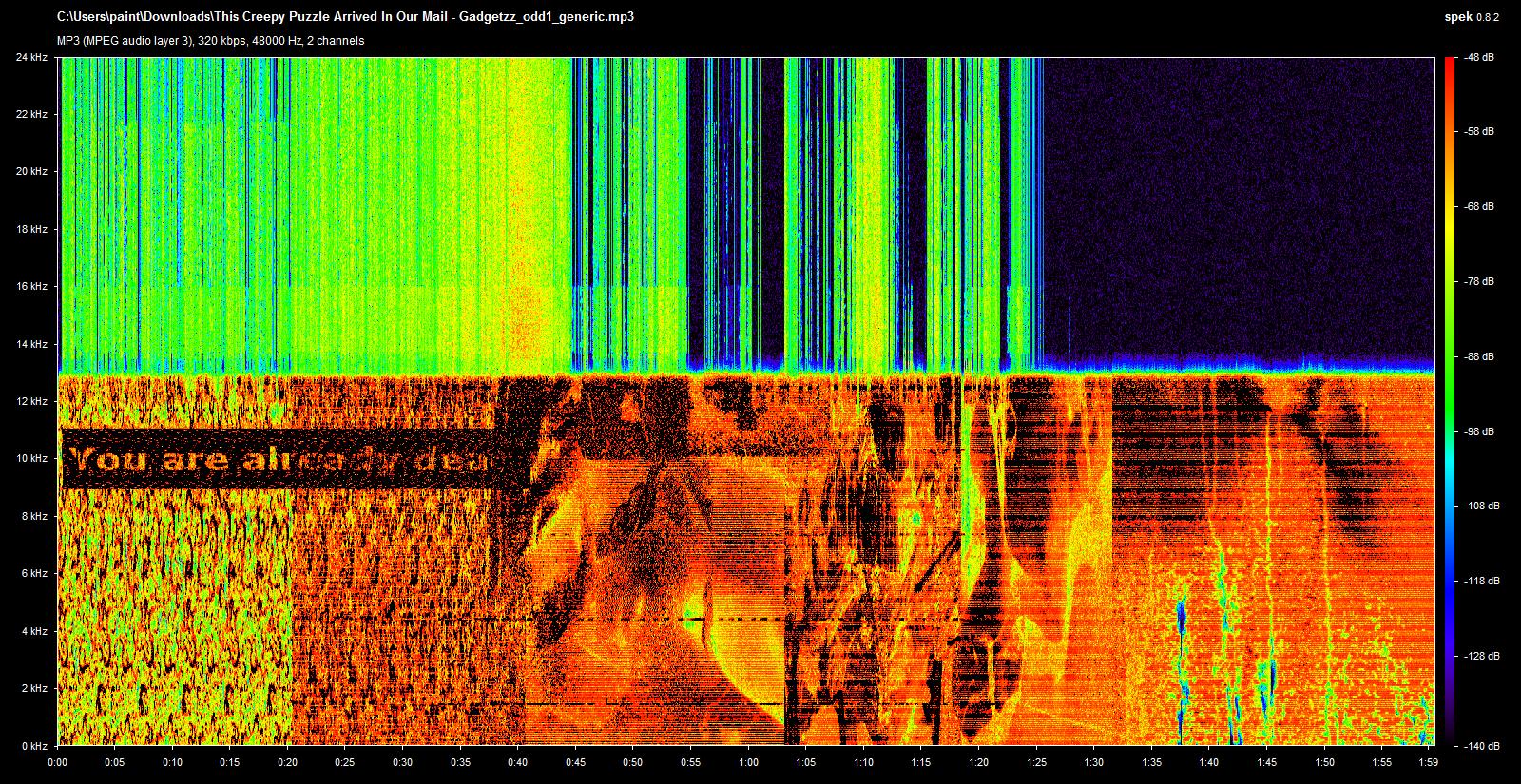Click the 1:59 end time marker
This screenshot has width=1521, height=784.
click(x=1428, y=762)
